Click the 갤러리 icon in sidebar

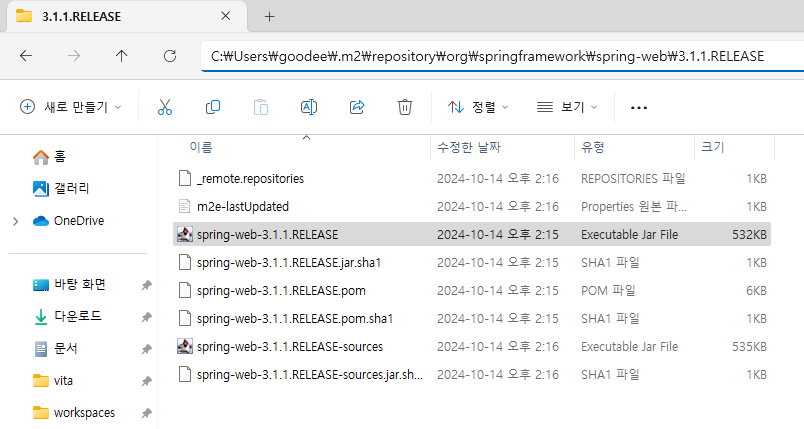(41, 189)
